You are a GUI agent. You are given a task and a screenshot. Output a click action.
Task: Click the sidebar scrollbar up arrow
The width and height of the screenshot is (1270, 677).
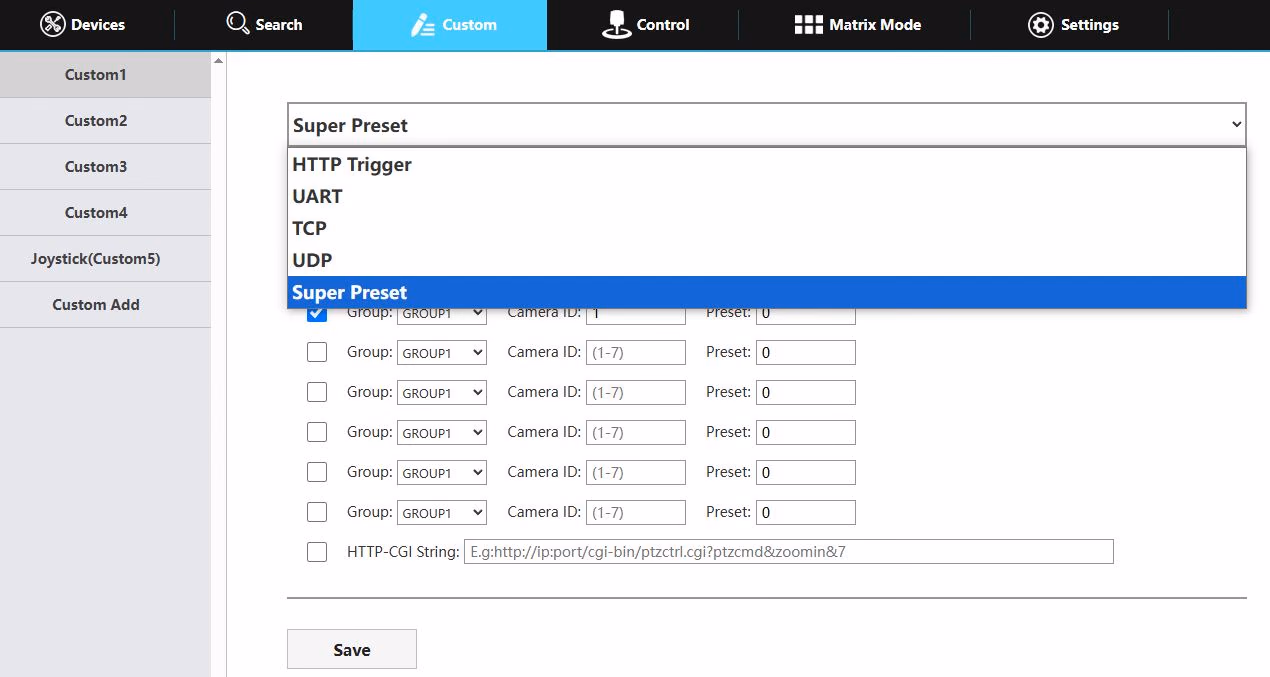pos(219,60)
